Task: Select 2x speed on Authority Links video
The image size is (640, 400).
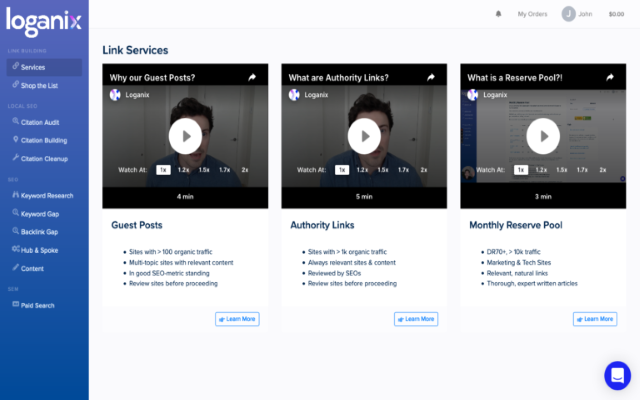Action: (424, 170)
